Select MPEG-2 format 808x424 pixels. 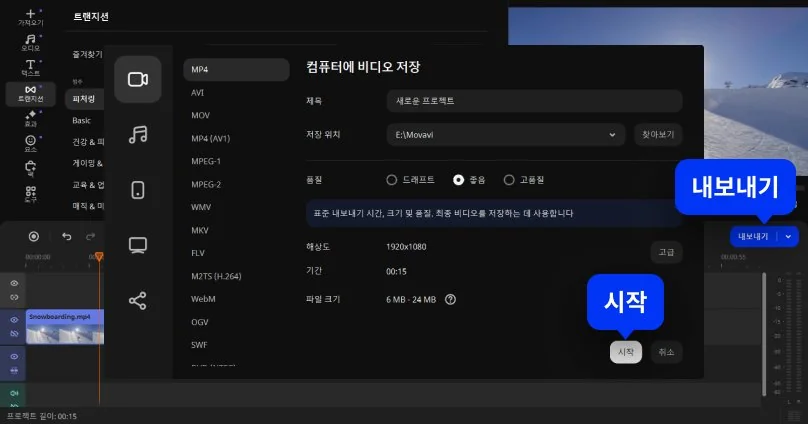point(206,184)
